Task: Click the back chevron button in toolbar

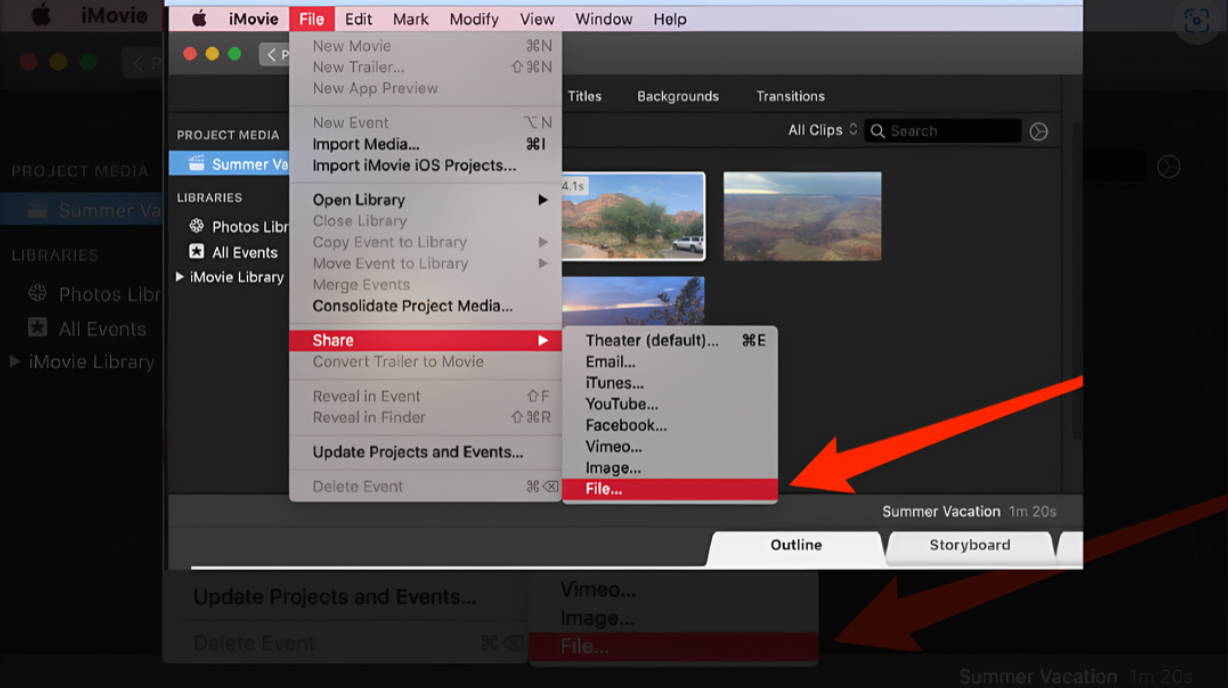Action: [x=274, y=54]
